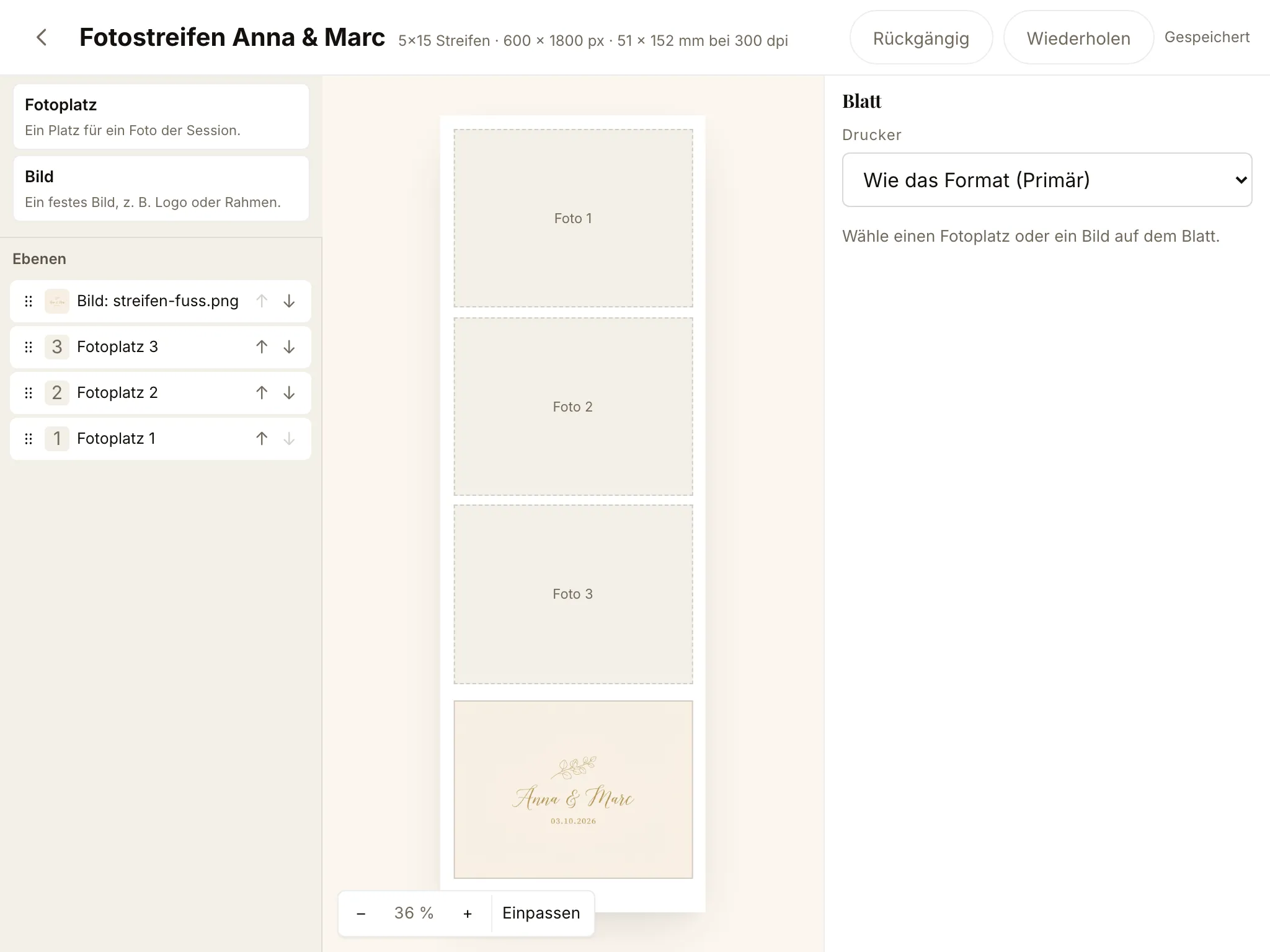The width and height of the screenshot is (1270, 952).
Task: Click the Ebenen heading
Action: pyautogui.click(x=39, y=259)
